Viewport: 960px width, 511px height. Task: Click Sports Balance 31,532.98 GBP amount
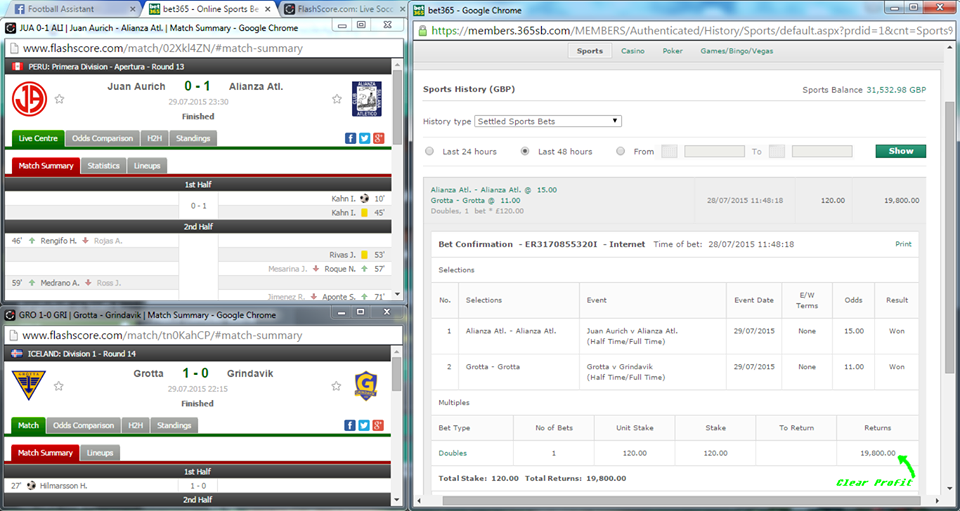pos(896,90)
